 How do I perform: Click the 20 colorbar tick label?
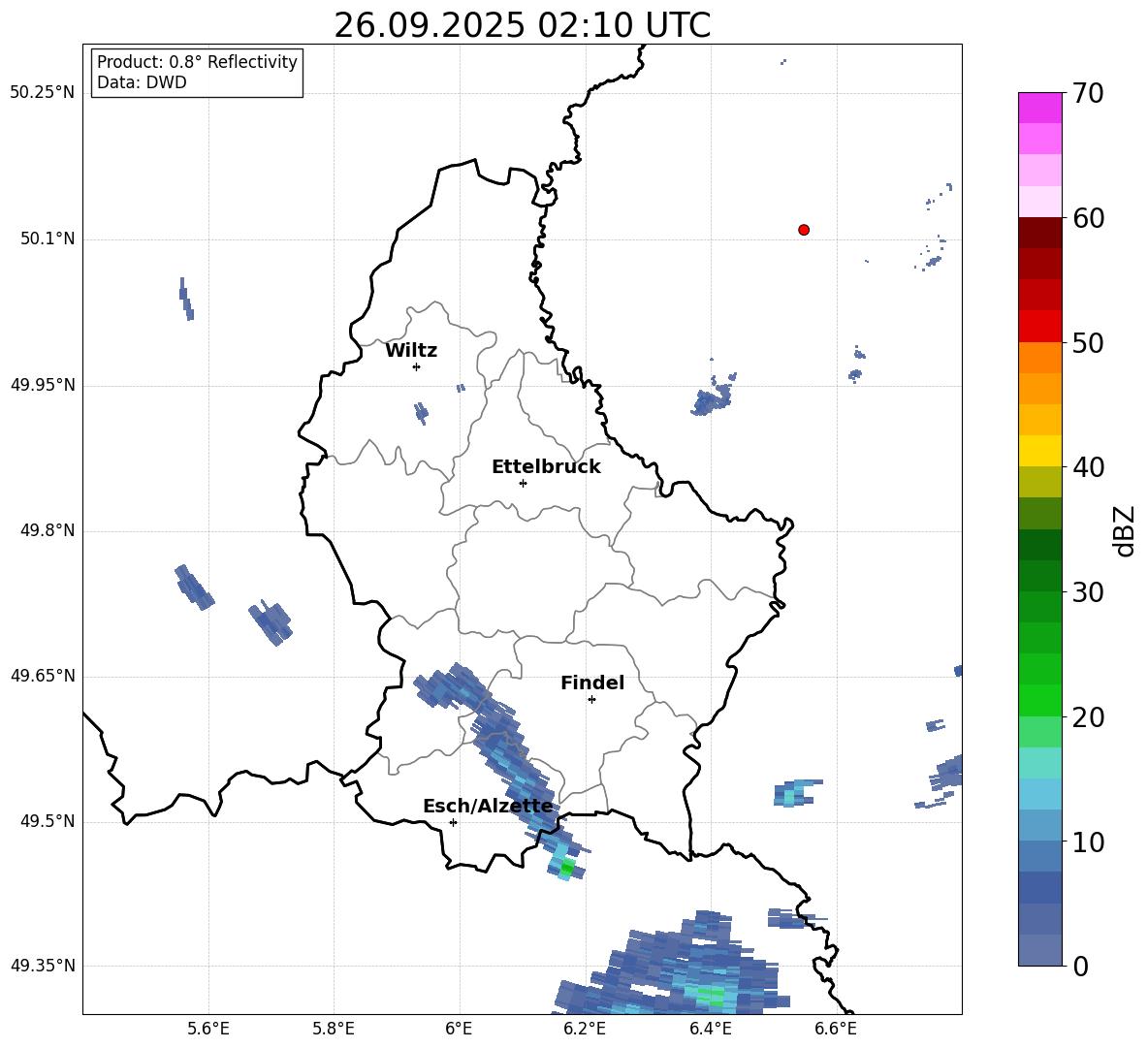click(x=1087, y=717)
